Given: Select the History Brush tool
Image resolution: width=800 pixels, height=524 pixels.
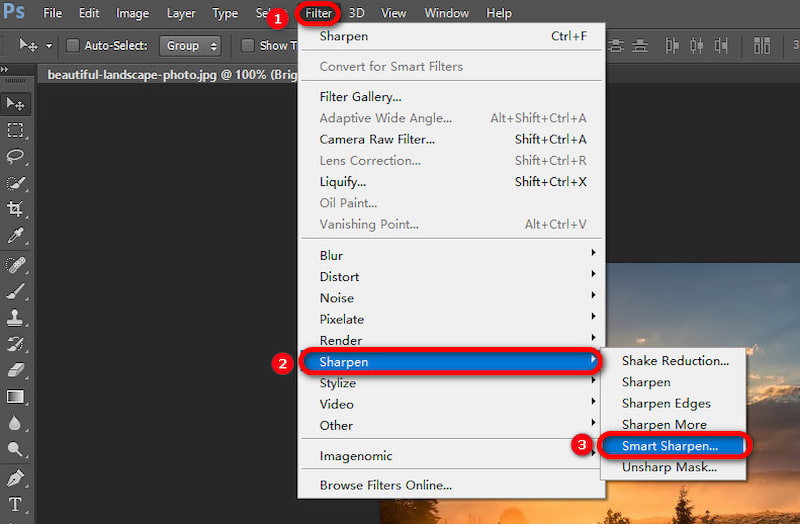Looking at the screenshot, I should 15,344.
